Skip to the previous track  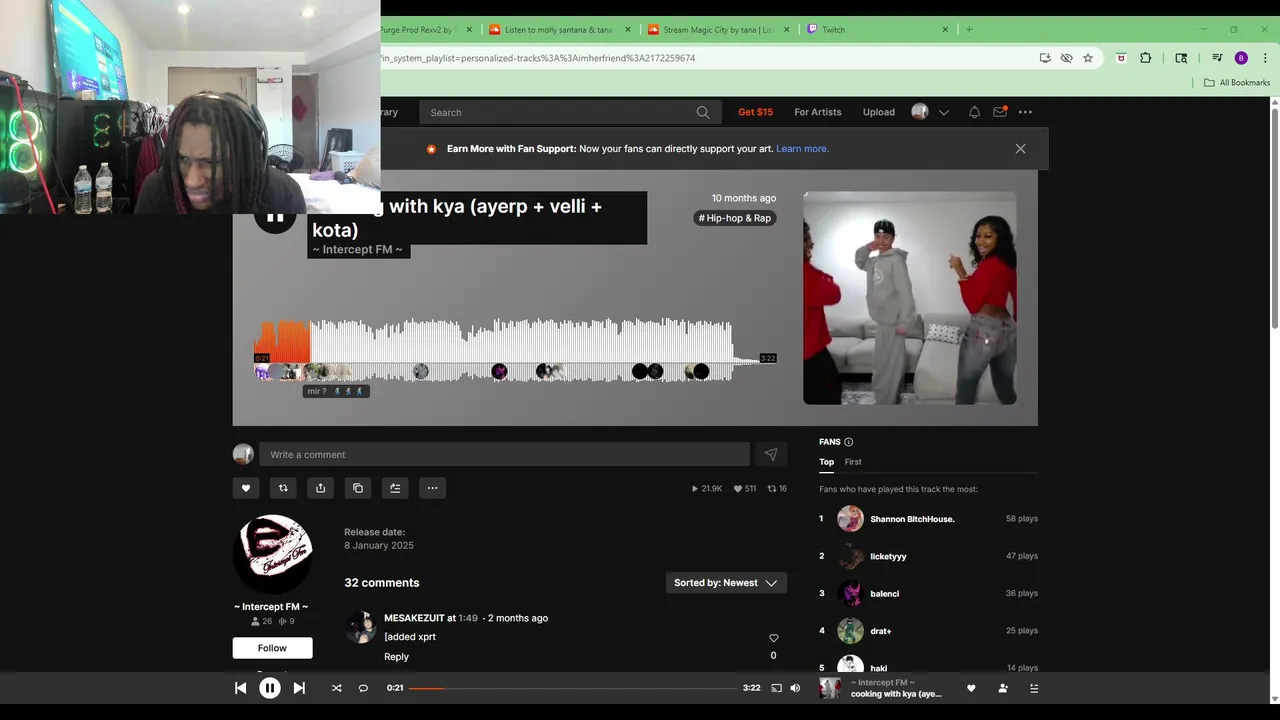240,688
